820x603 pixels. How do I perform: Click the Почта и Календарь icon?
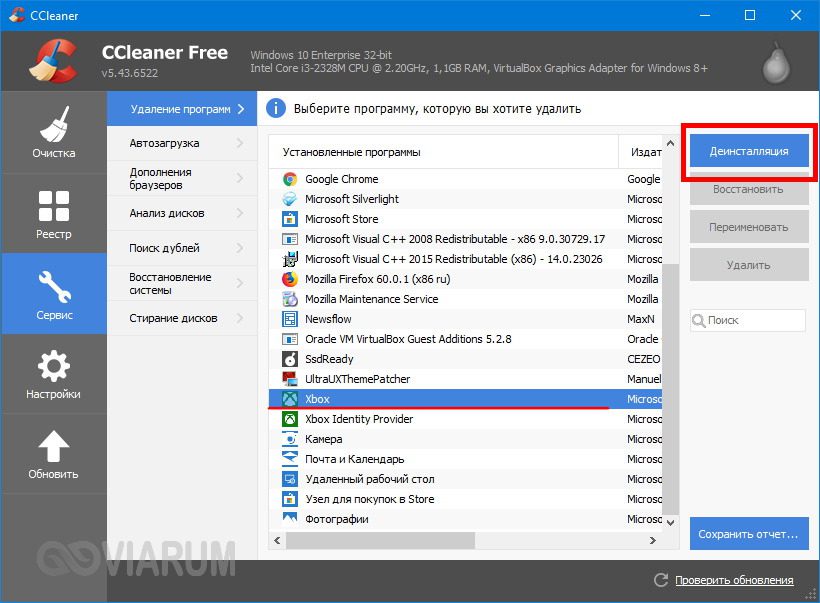point(290,459)
